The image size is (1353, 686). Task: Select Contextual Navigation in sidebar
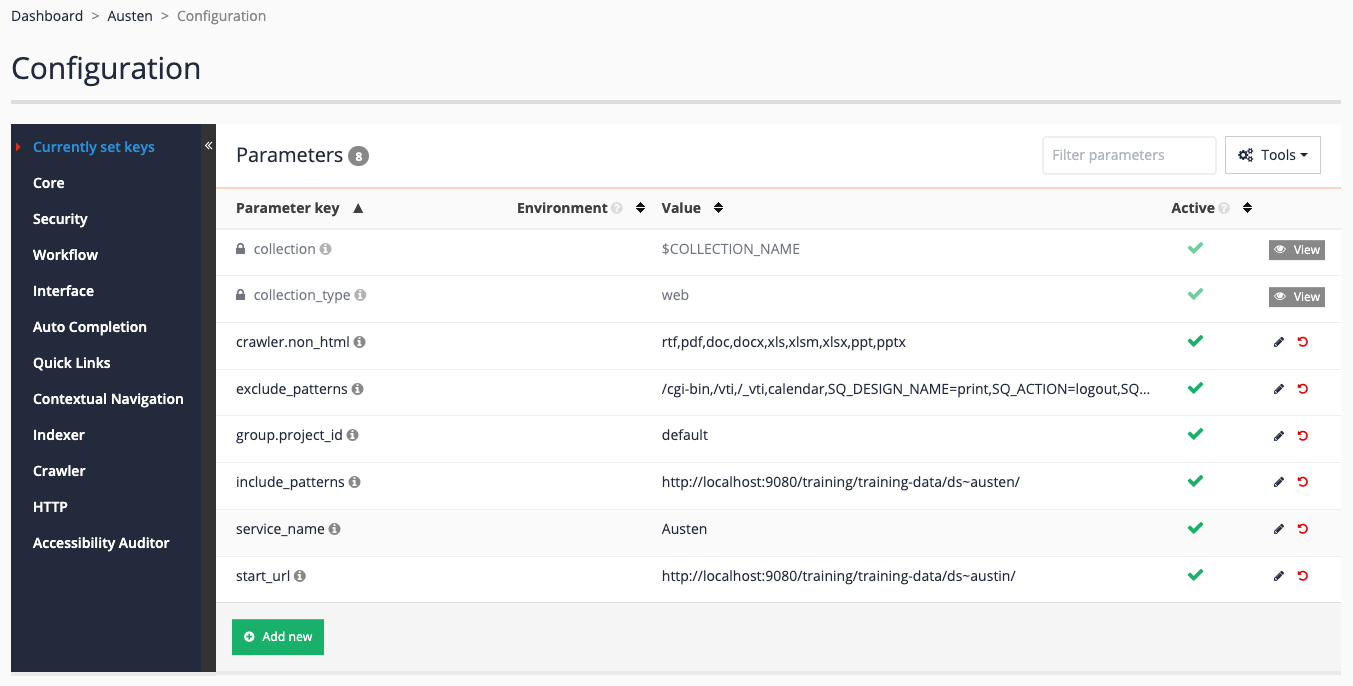(x=108, y=399)
